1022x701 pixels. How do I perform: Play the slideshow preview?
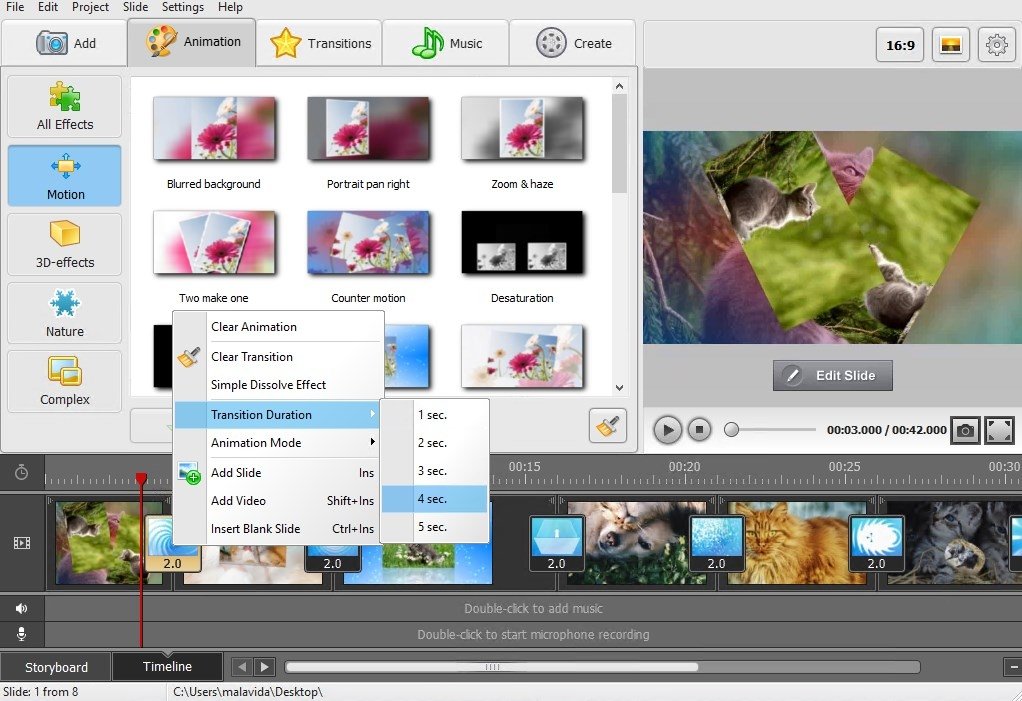(667, 430)
